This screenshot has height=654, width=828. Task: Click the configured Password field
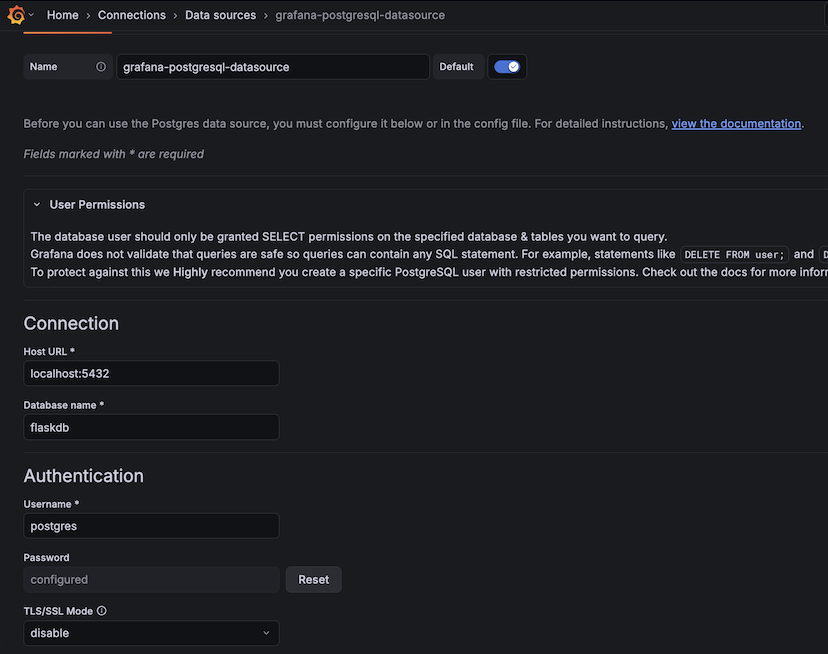pos(151,580)
